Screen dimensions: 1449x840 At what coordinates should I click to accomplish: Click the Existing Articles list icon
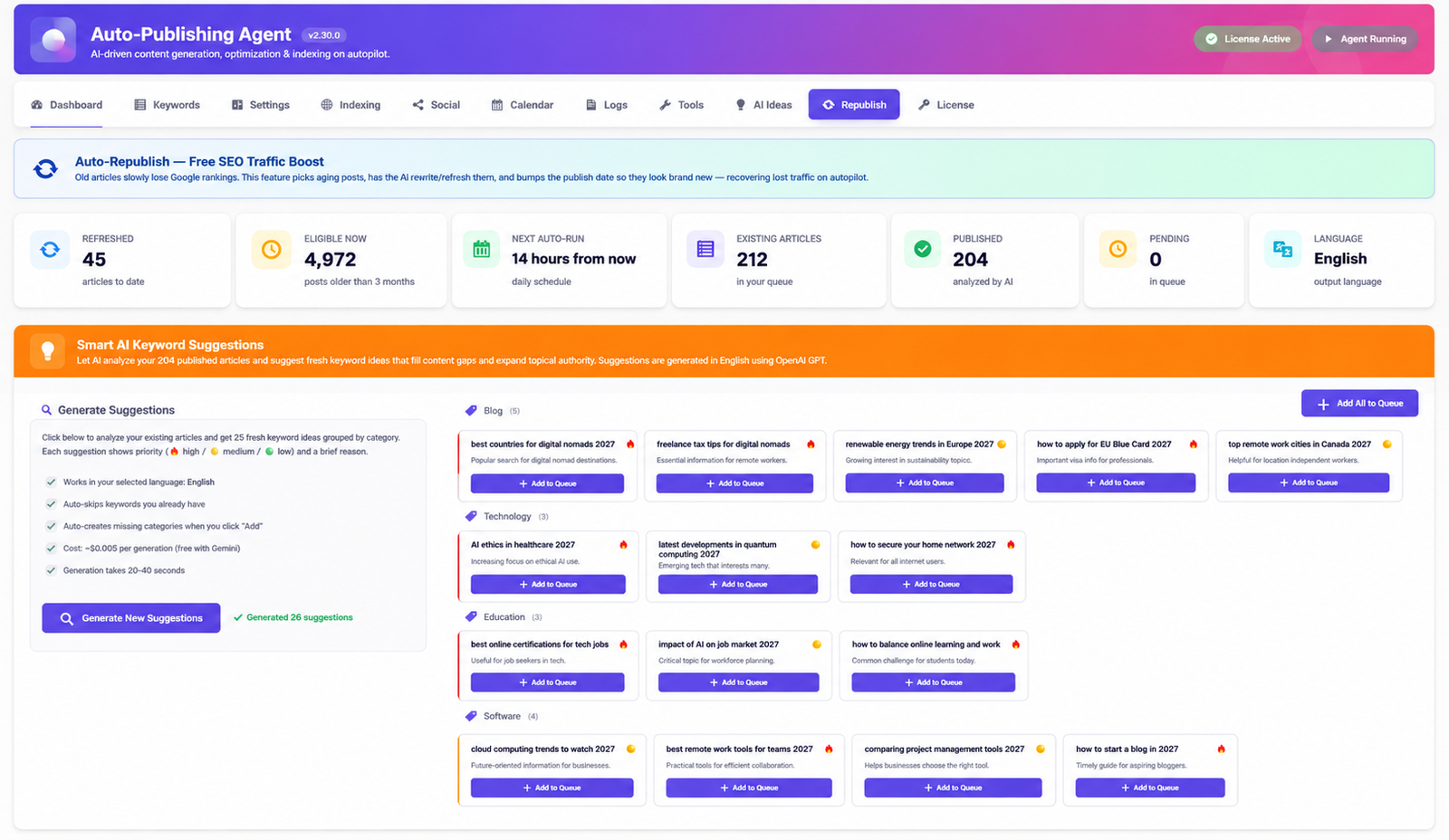click(705, 249)
